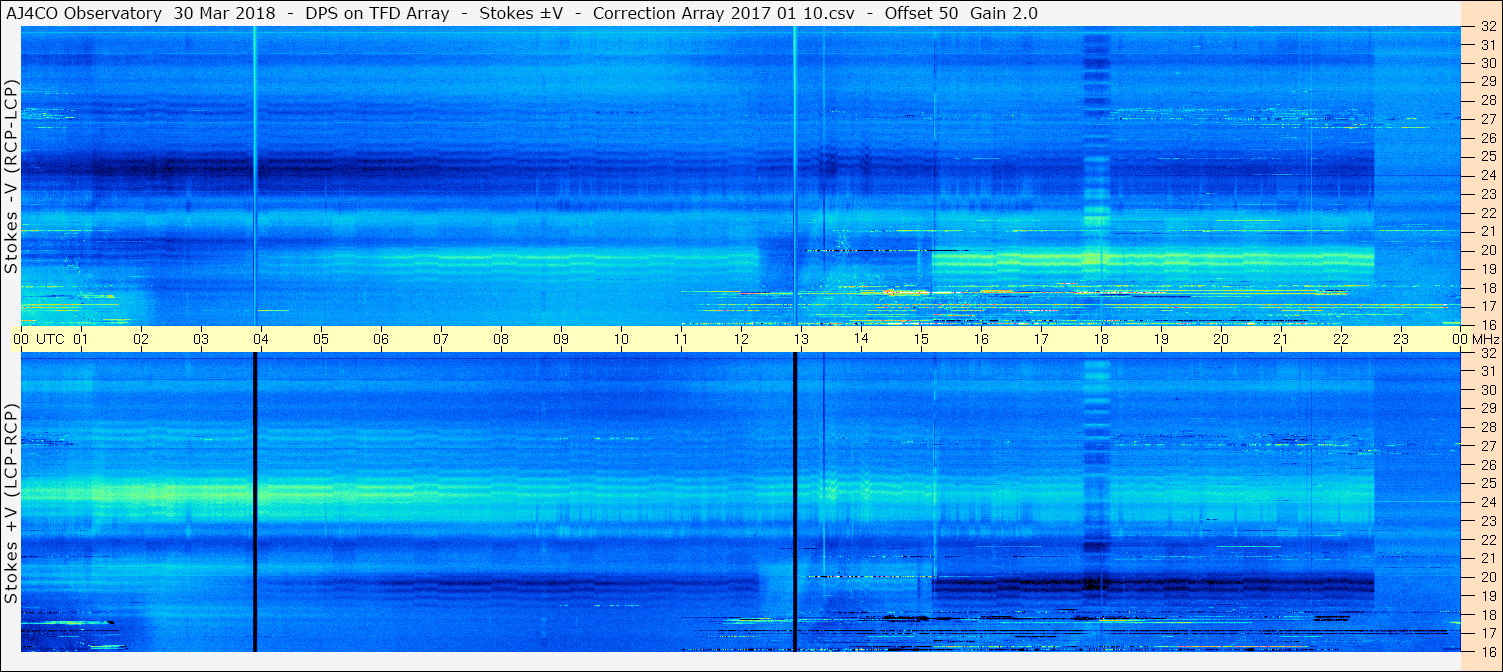Click the 18 MHz label of lower Stokes +V panel
This screenshot has width=1503, height=672.
tap(1487, 615)
